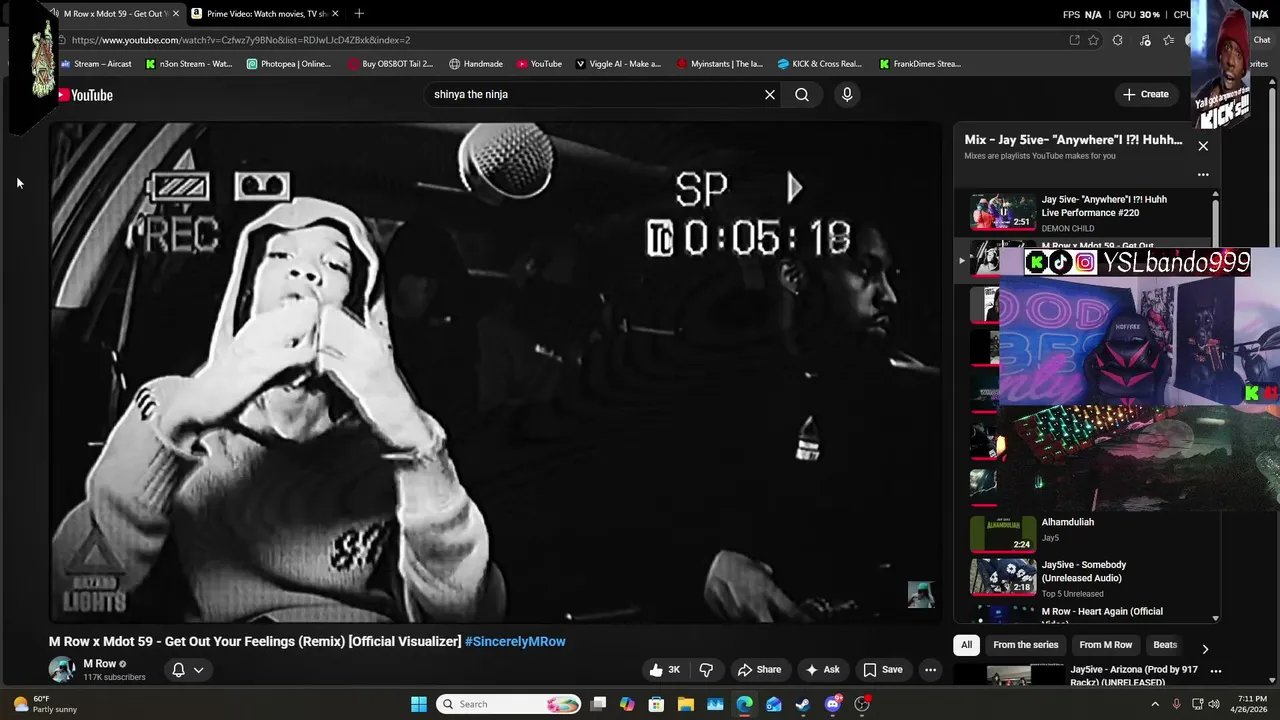Open Steam from taskbar
The image size is (1280, 720).
coord(803,704)
